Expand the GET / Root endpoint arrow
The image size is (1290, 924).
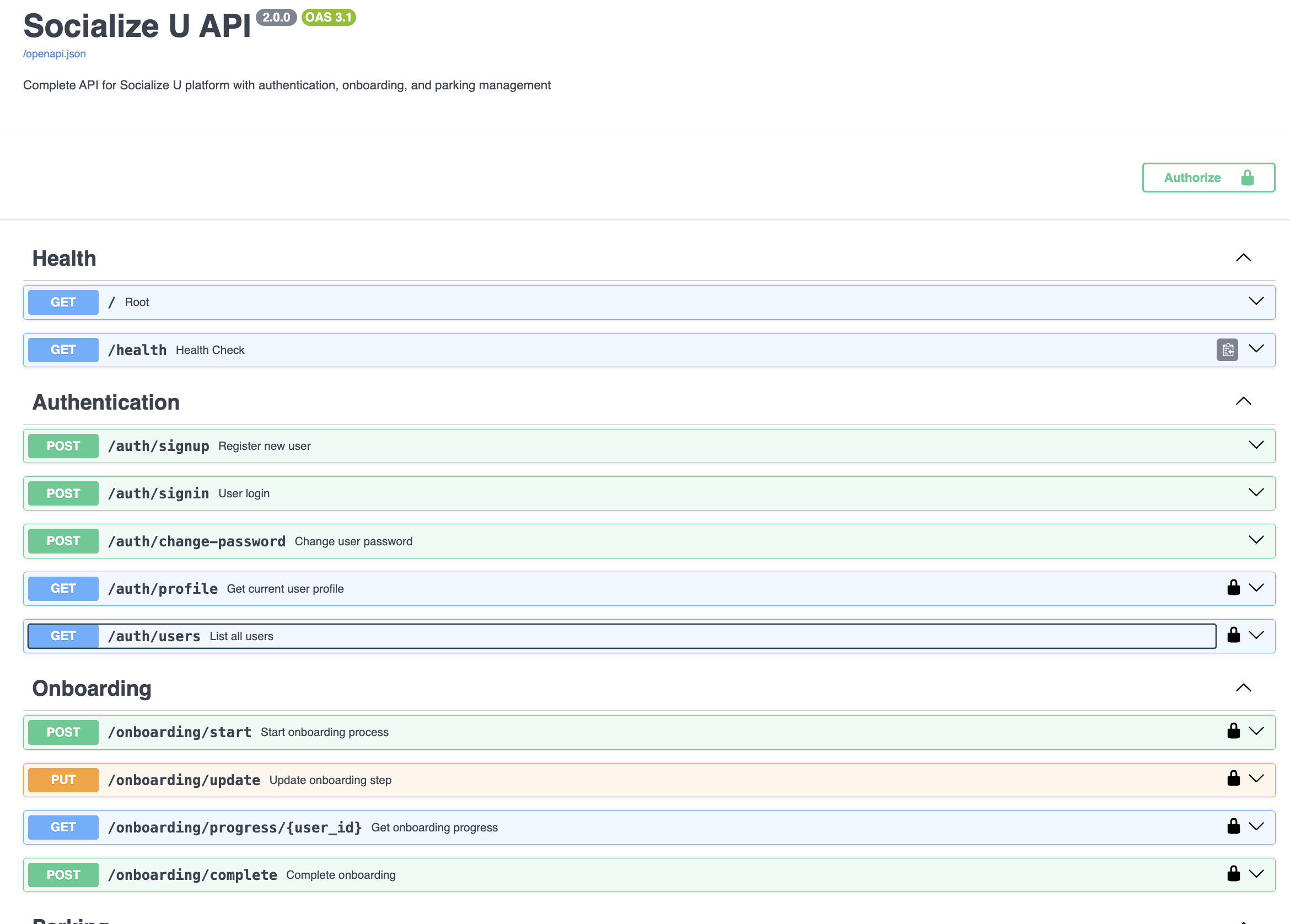coord(1256,301)
